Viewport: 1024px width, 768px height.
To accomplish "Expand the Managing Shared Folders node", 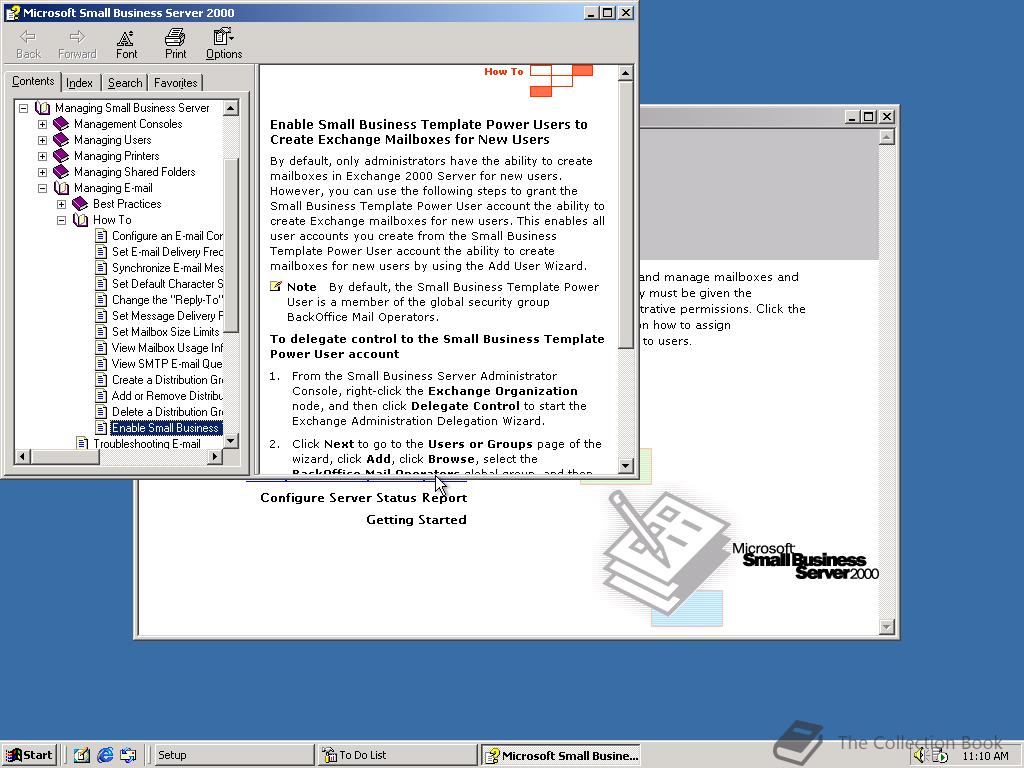I will pyautogui.click(x=42, y=172).
